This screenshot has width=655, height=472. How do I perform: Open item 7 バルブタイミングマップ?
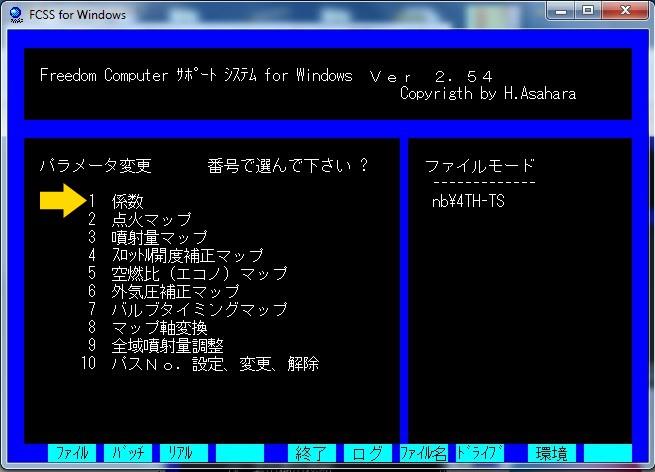click(x=188, y=309)
